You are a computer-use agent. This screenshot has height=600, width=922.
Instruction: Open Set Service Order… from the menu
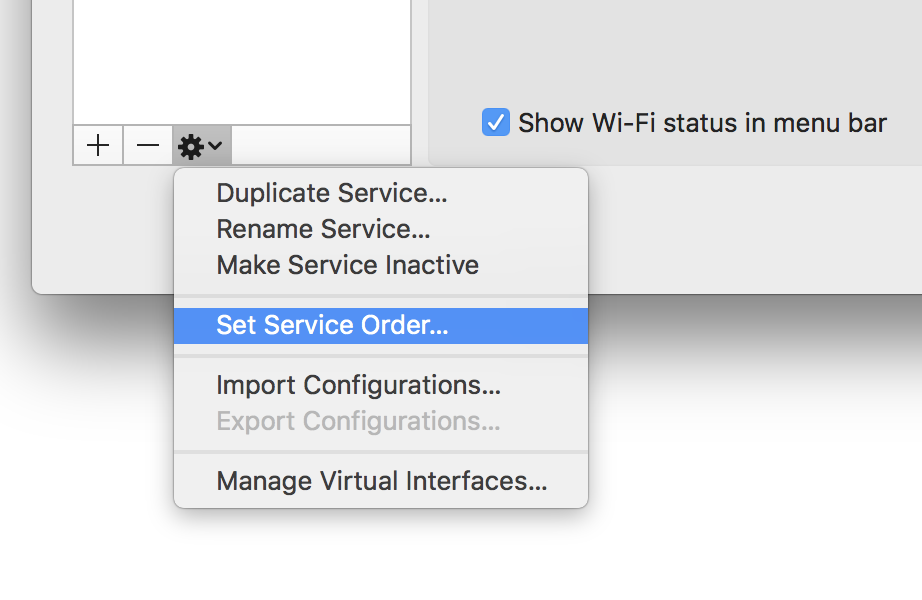coord(332,325)
